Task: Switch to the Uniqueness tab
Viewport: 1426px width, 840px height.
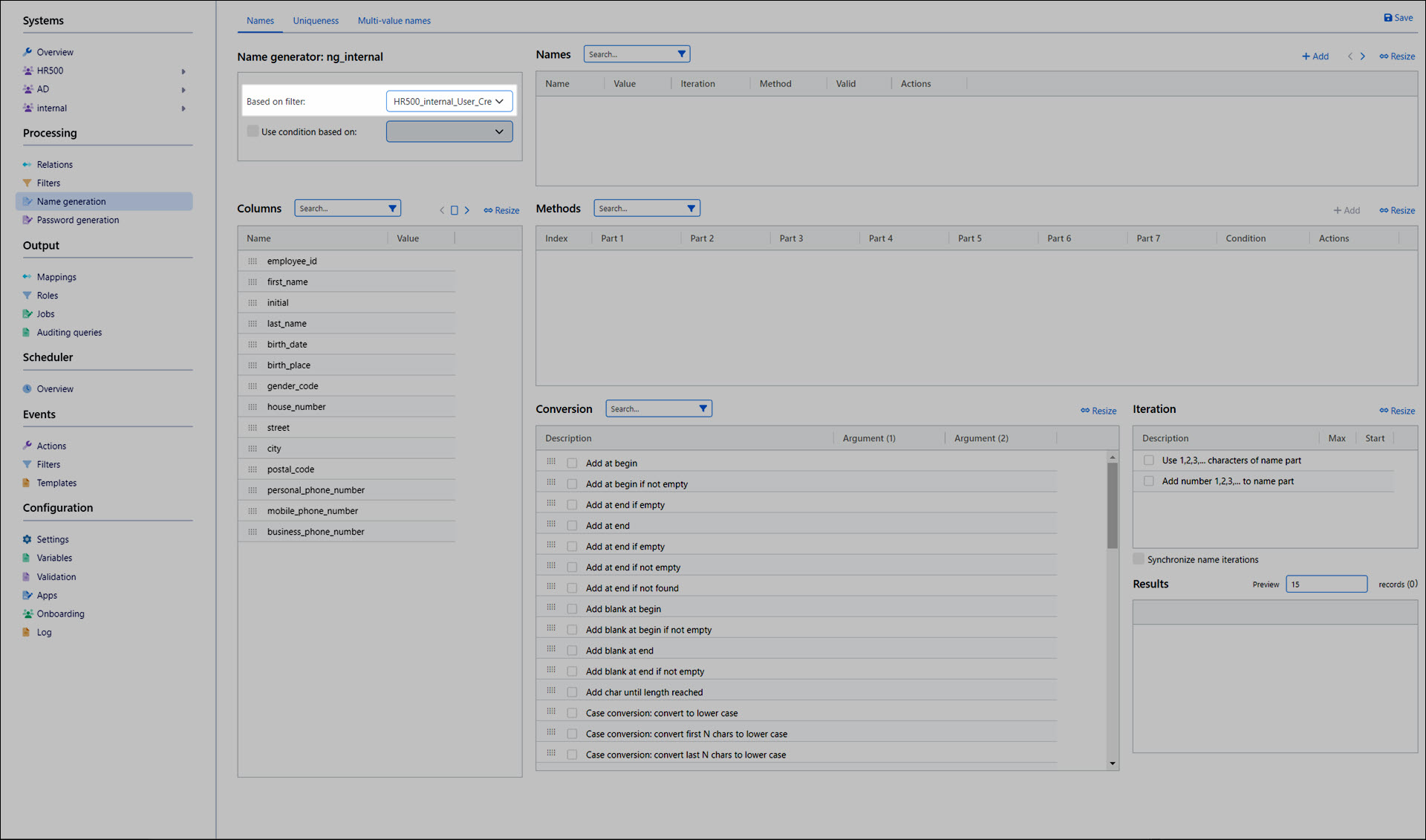Action: pyautogui.click(x=315, y=21)
